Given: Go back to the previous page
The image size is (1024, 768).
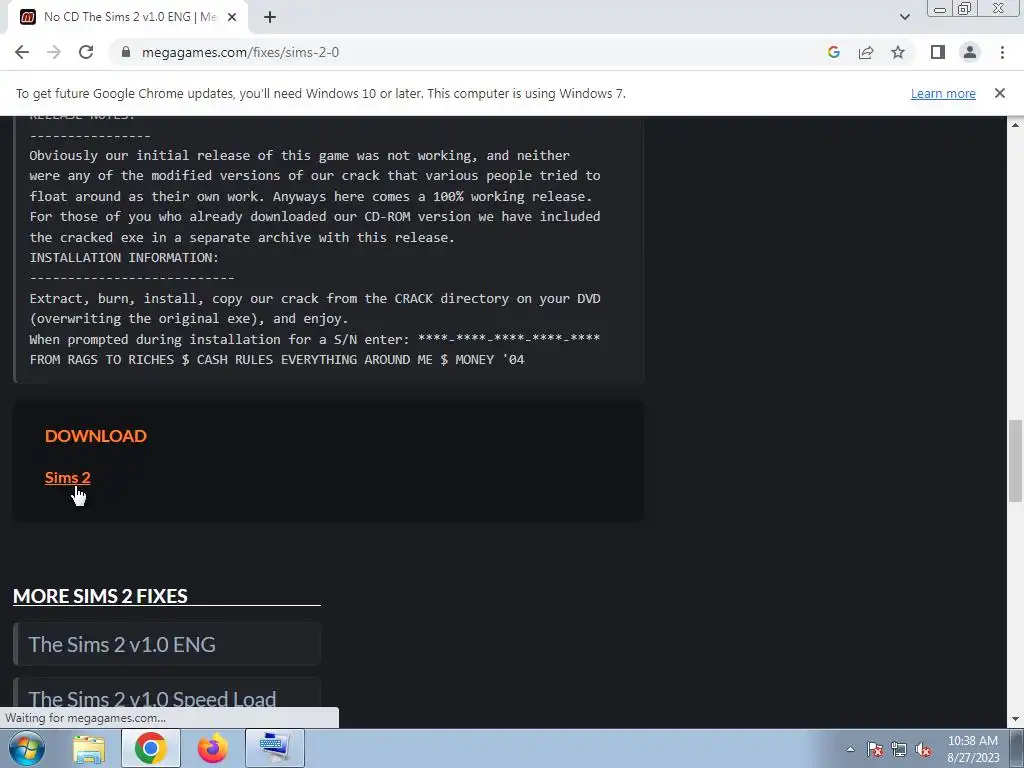Looking at the screenshot, I should point(22,52).
